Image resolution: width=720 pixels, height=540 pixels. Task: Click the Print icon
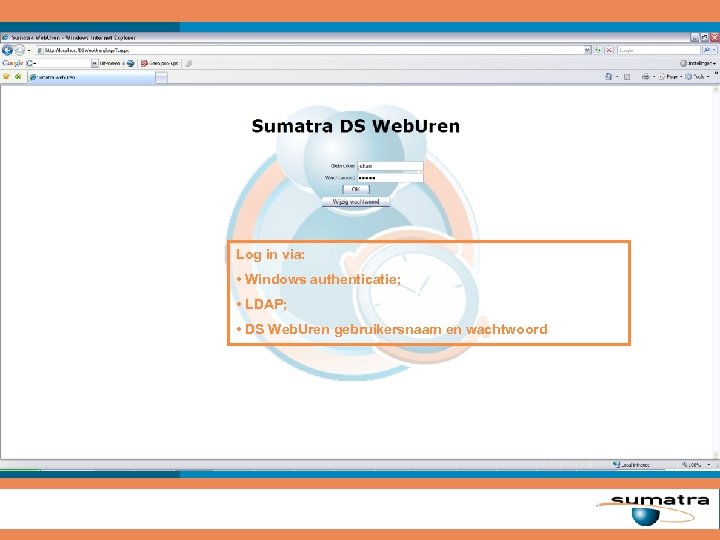(646, 77)
